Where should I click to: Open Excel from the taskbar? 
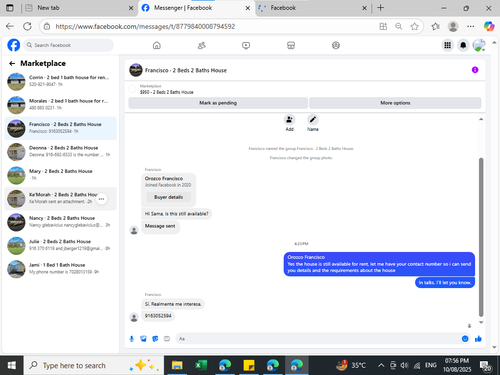click(x=201, y=365)
